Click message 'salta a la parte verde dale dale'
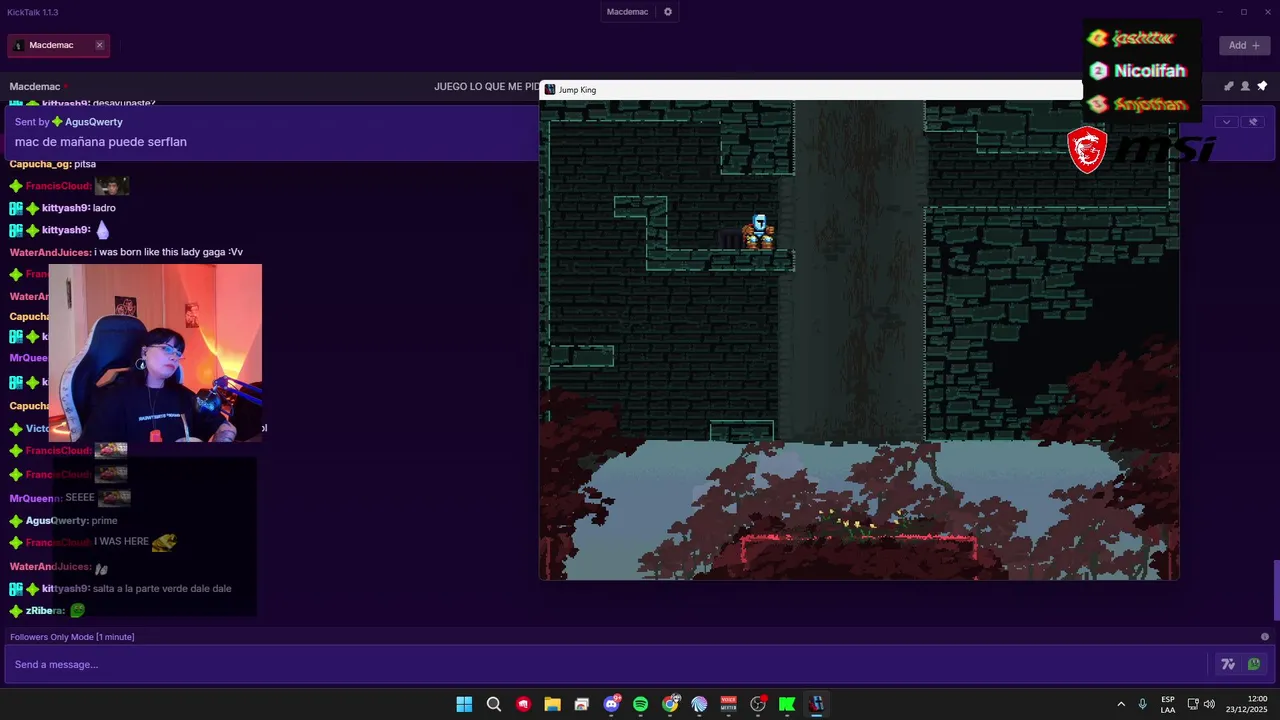Image resolution: width=1280 pixels, height=720 pixels. (162, 589)
